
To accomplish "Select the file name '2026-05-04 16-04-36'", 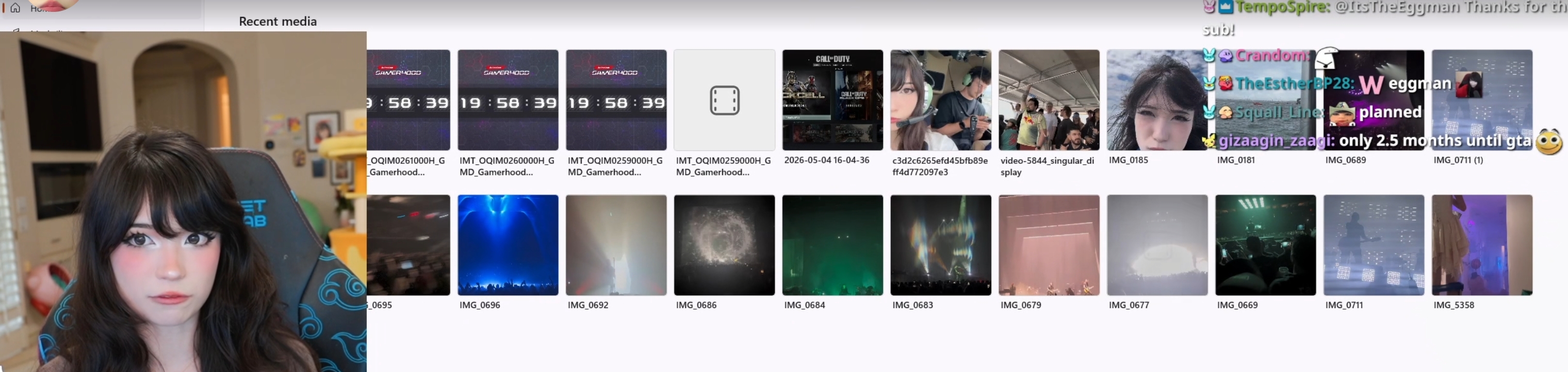I will [x=827, y=160].
